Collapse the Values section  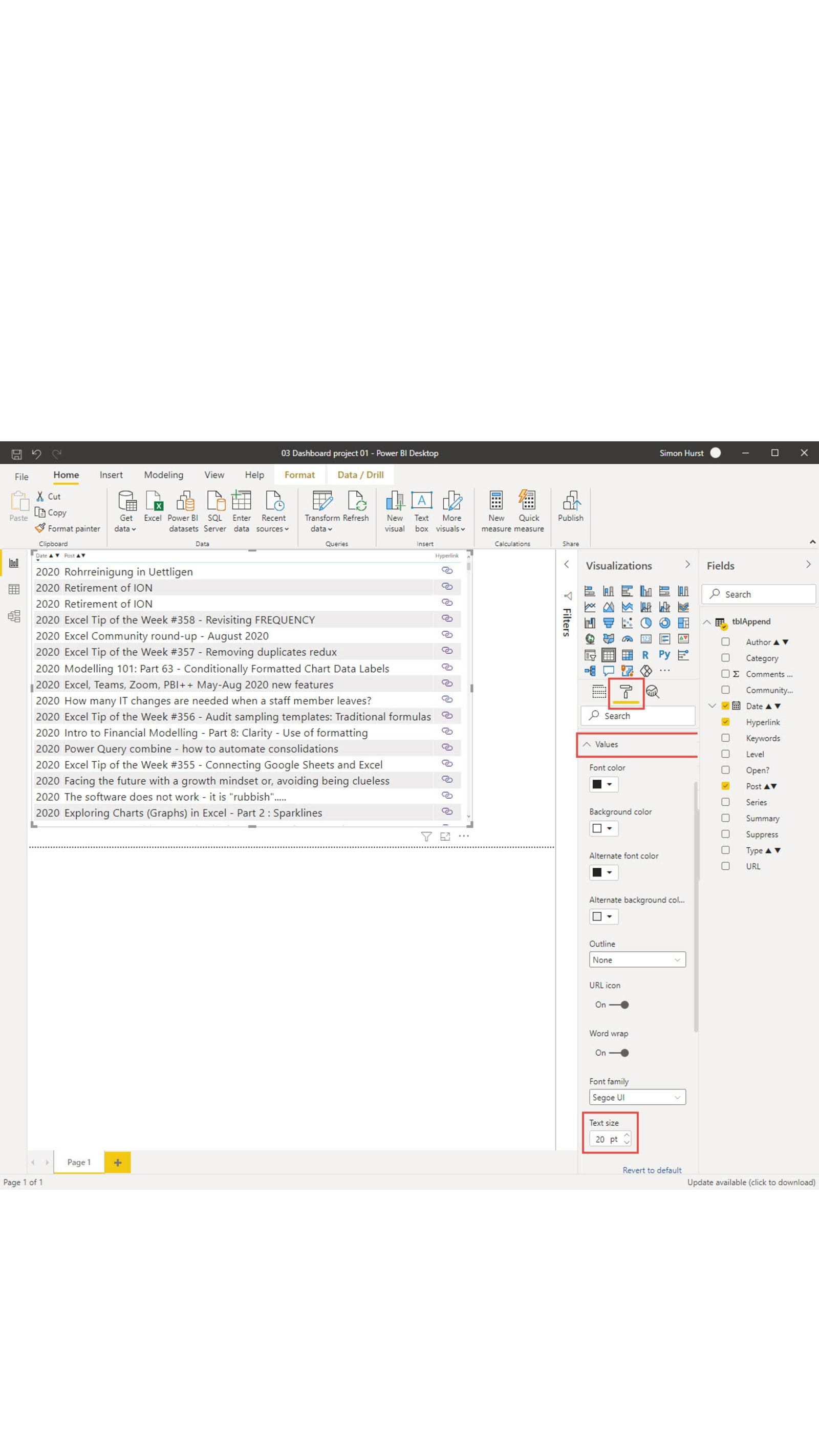coord(587,744)
